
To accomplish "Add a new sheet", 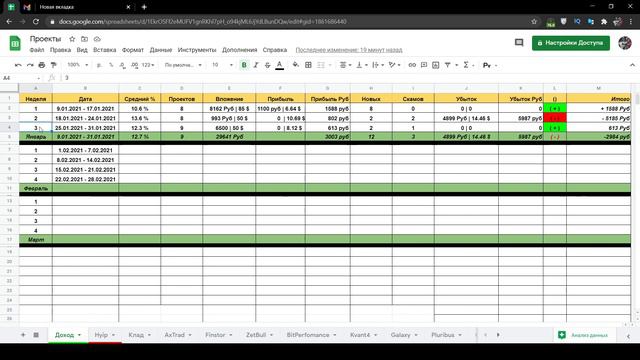I will pos(23,335).
